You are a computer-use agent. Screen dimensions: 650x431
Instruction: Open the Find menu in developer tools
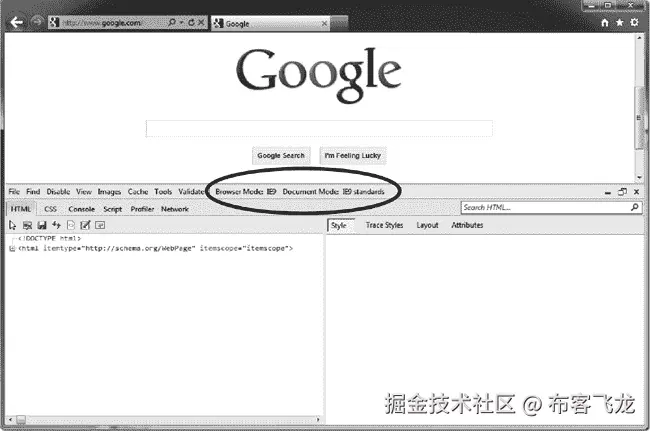(33, 191)
